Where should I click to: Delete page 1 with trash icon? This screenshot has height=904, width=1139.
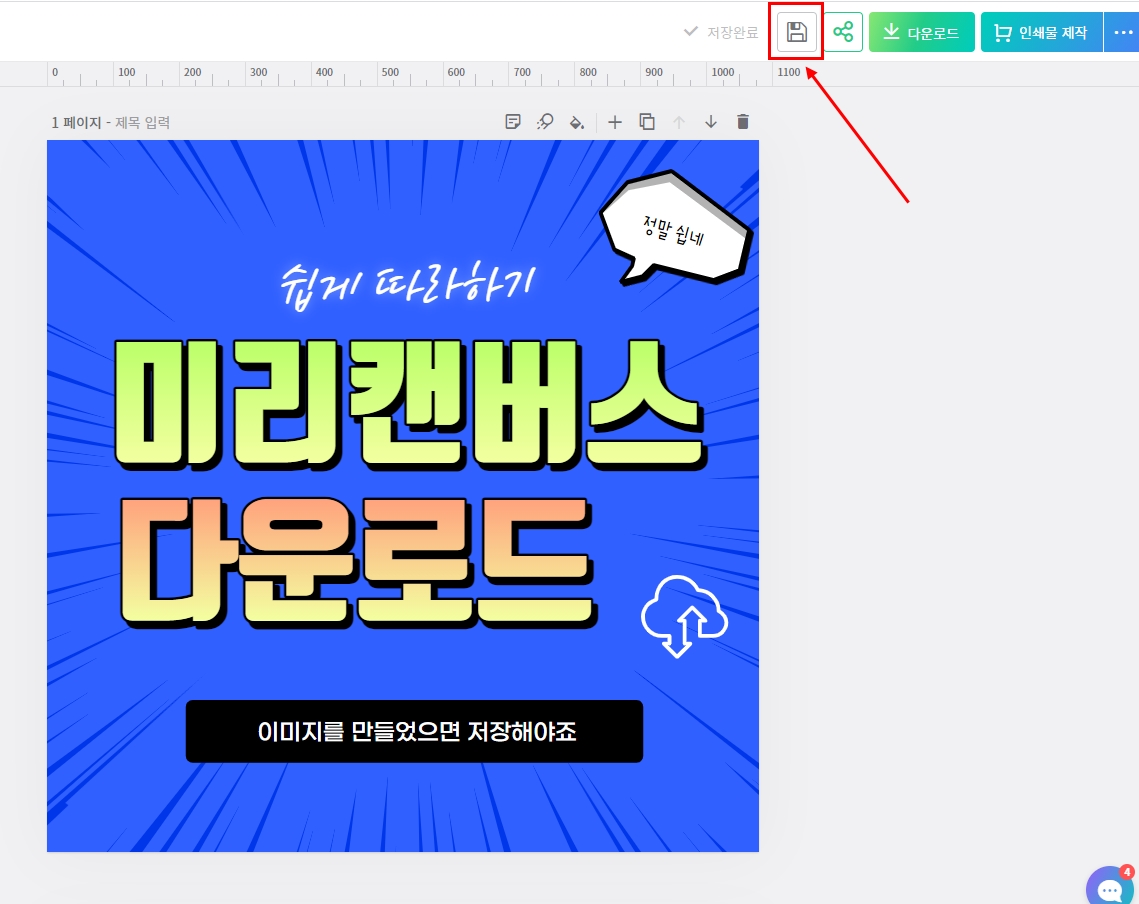click(x=742, y=121)
